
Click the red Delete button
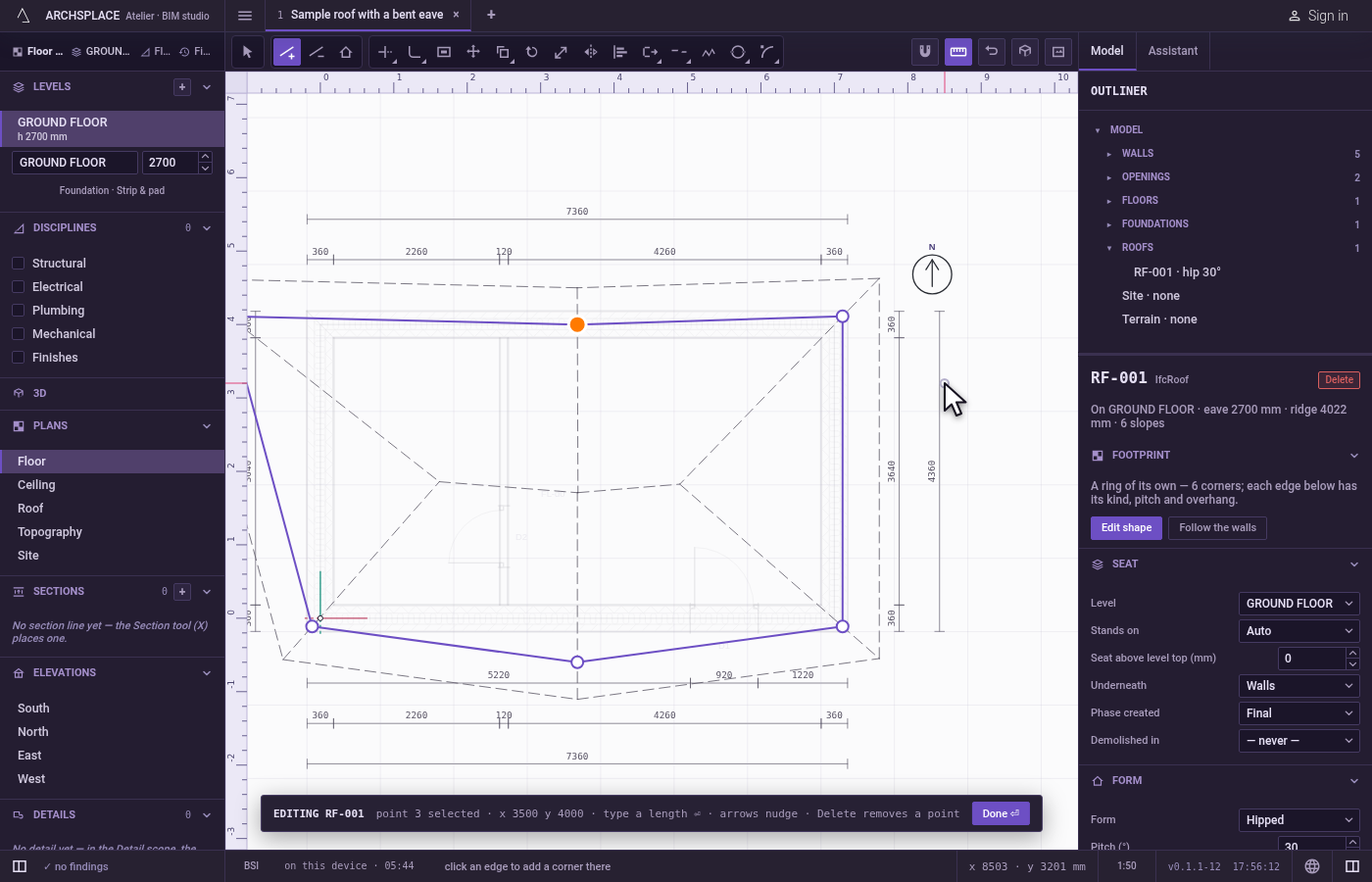pyautogui.click(x=1339, y=380)
